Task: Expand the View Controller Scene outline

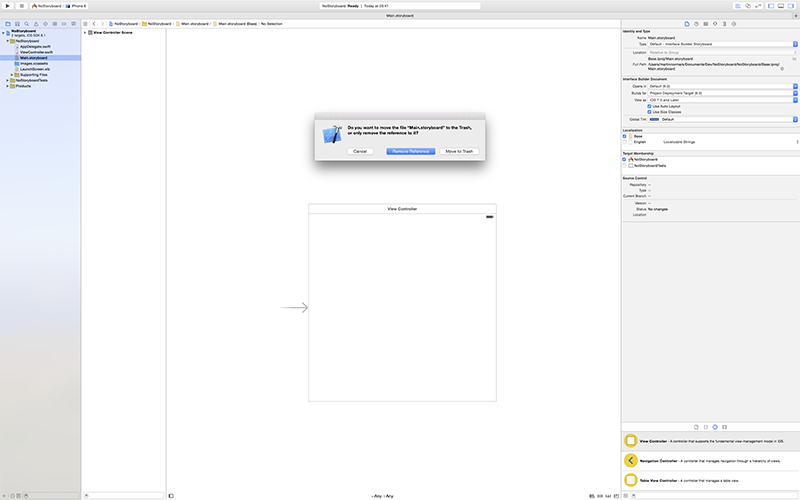Action: [x=85, y=32]
